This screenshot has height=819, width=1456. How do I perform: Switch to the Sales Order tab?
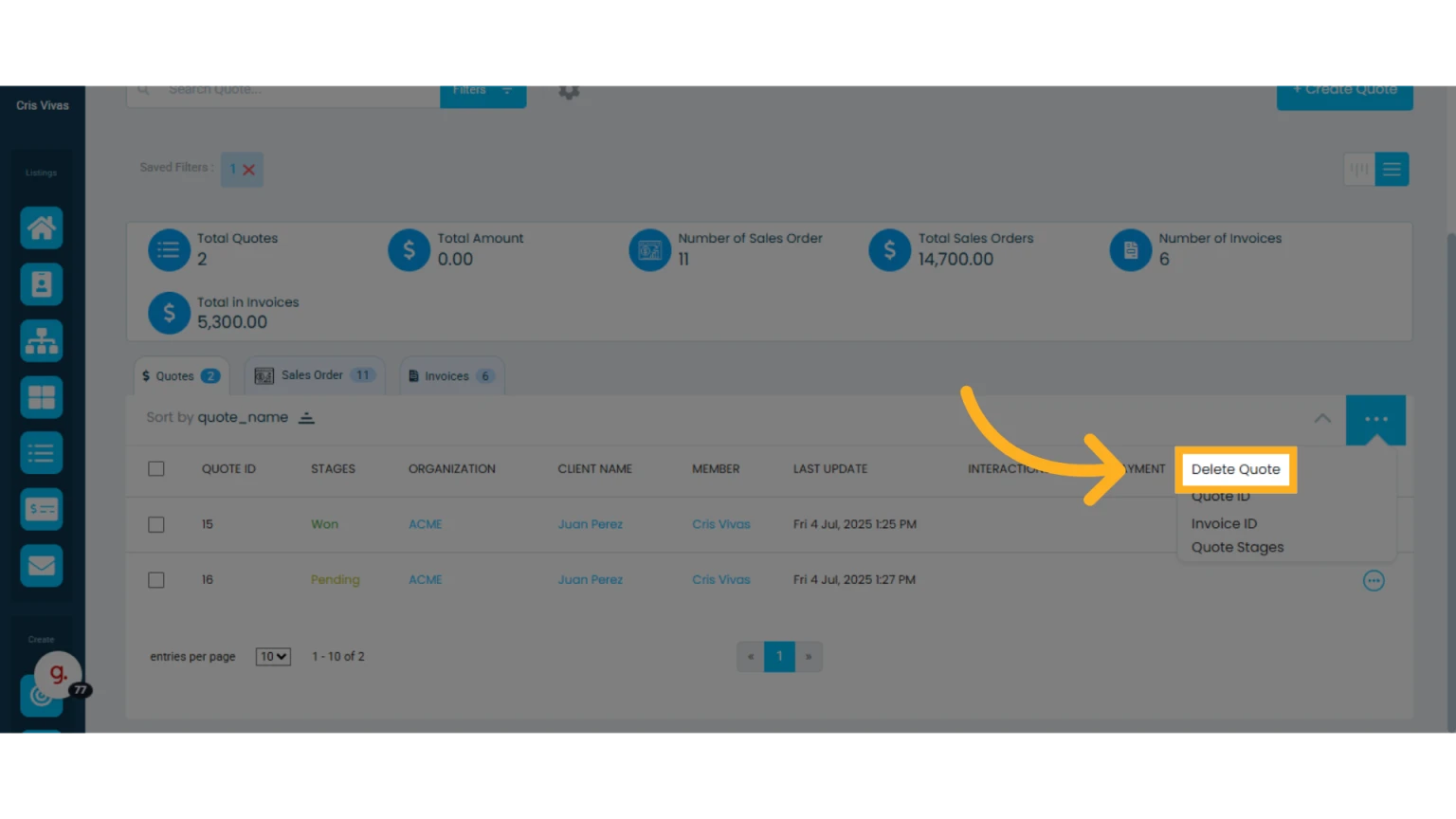click(315, 375)
